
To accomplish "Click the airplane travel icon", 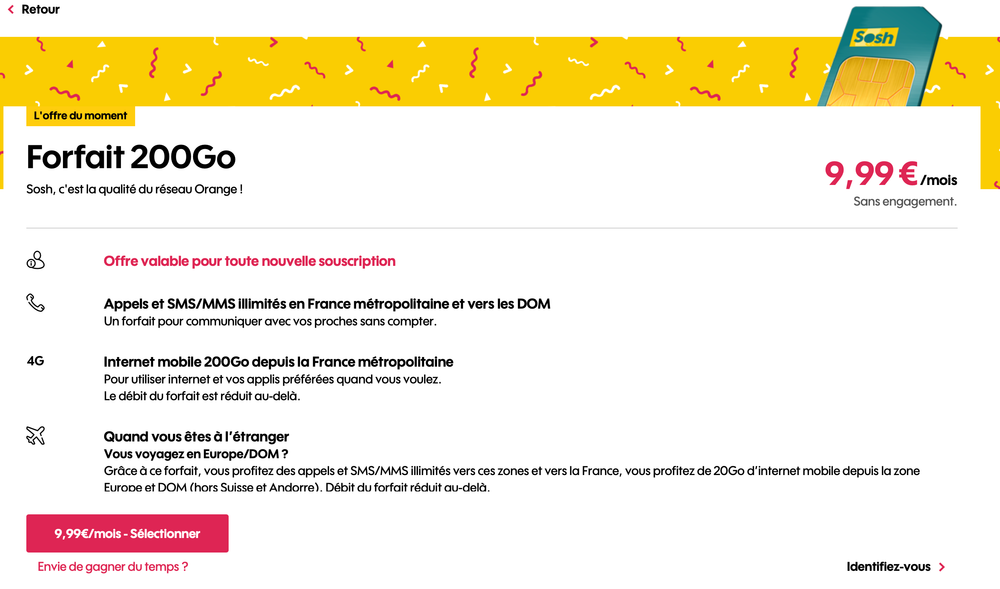I will tap(36, 436).
